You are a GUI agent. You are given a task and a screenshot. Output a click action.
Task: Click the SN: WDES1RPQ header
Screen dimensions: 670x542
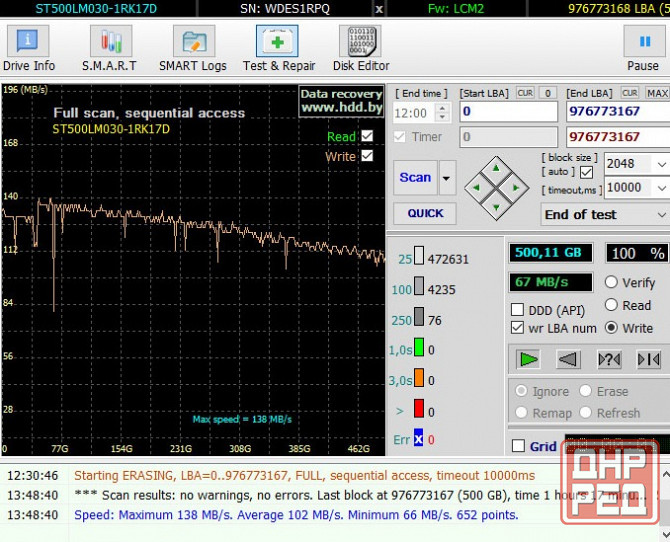click(285, 9)
